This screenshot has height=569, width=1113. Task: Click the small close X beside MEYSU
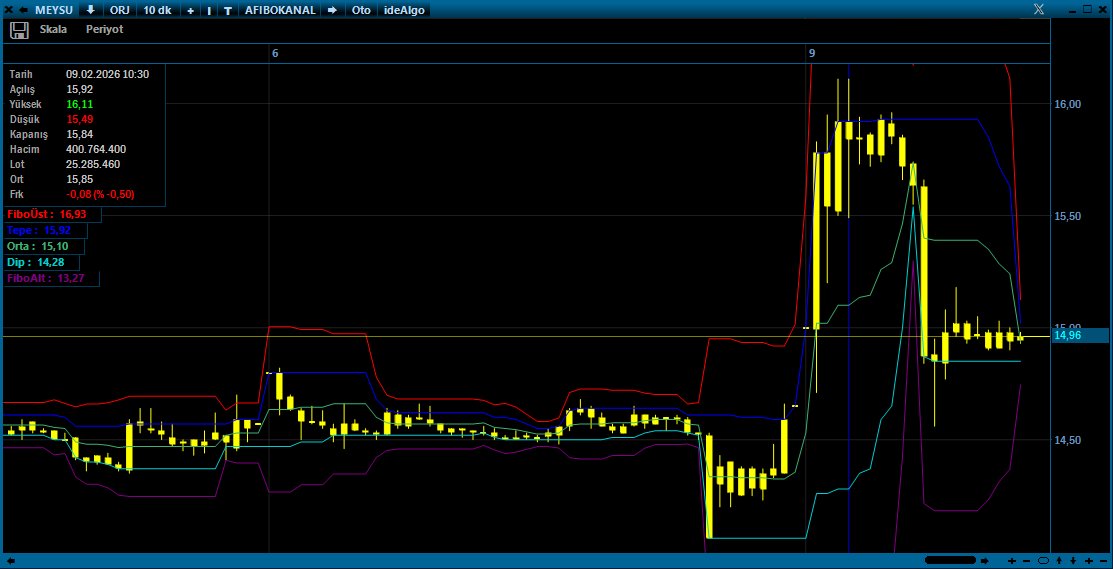[9, 10]
